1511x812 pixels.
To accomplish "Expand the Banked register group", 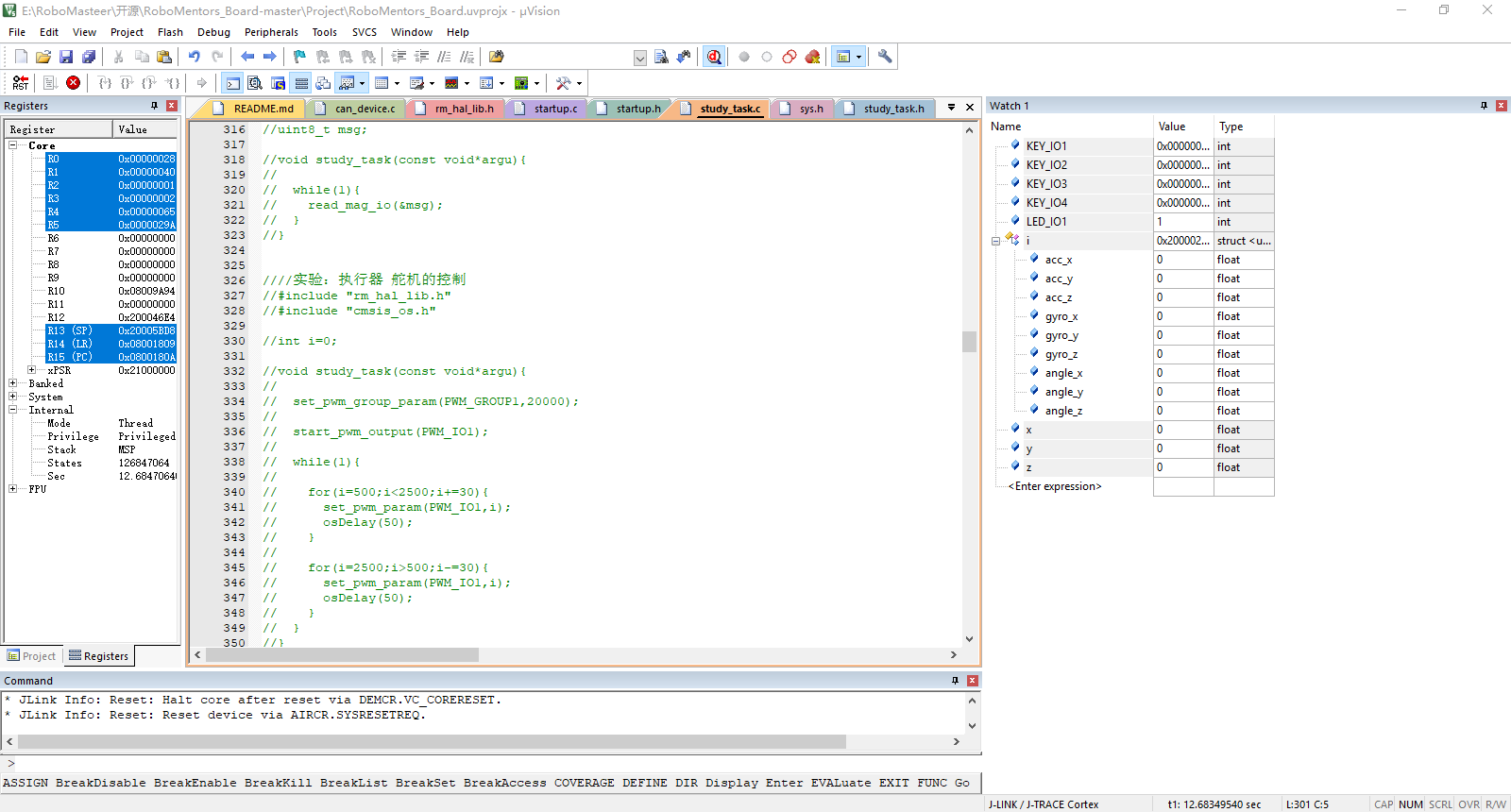I will pyautogui.click(x=12, y=383).
